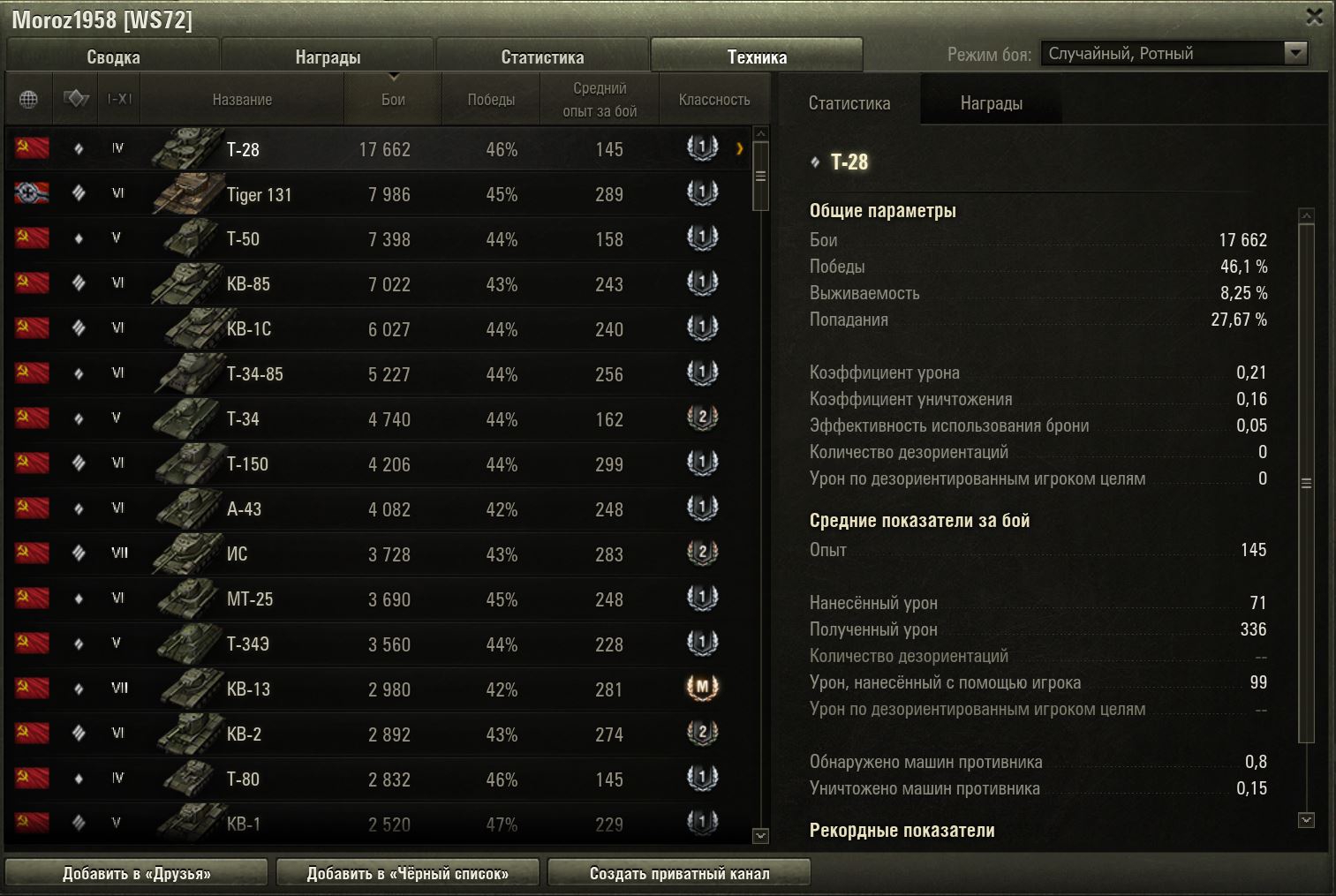Click the vehicle type icon in the КВ-85 row
The height and width of the screenshot is (896, 1336).
click(79, 282)
